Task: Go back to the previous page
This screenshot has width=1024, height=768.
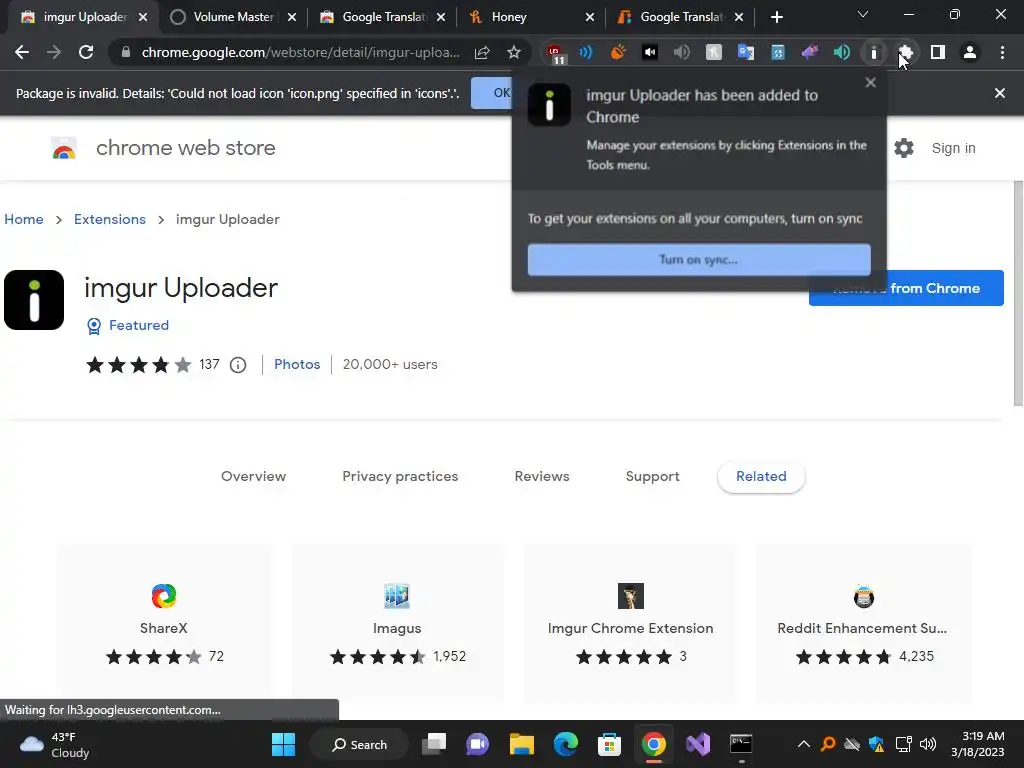Action: 22,52
